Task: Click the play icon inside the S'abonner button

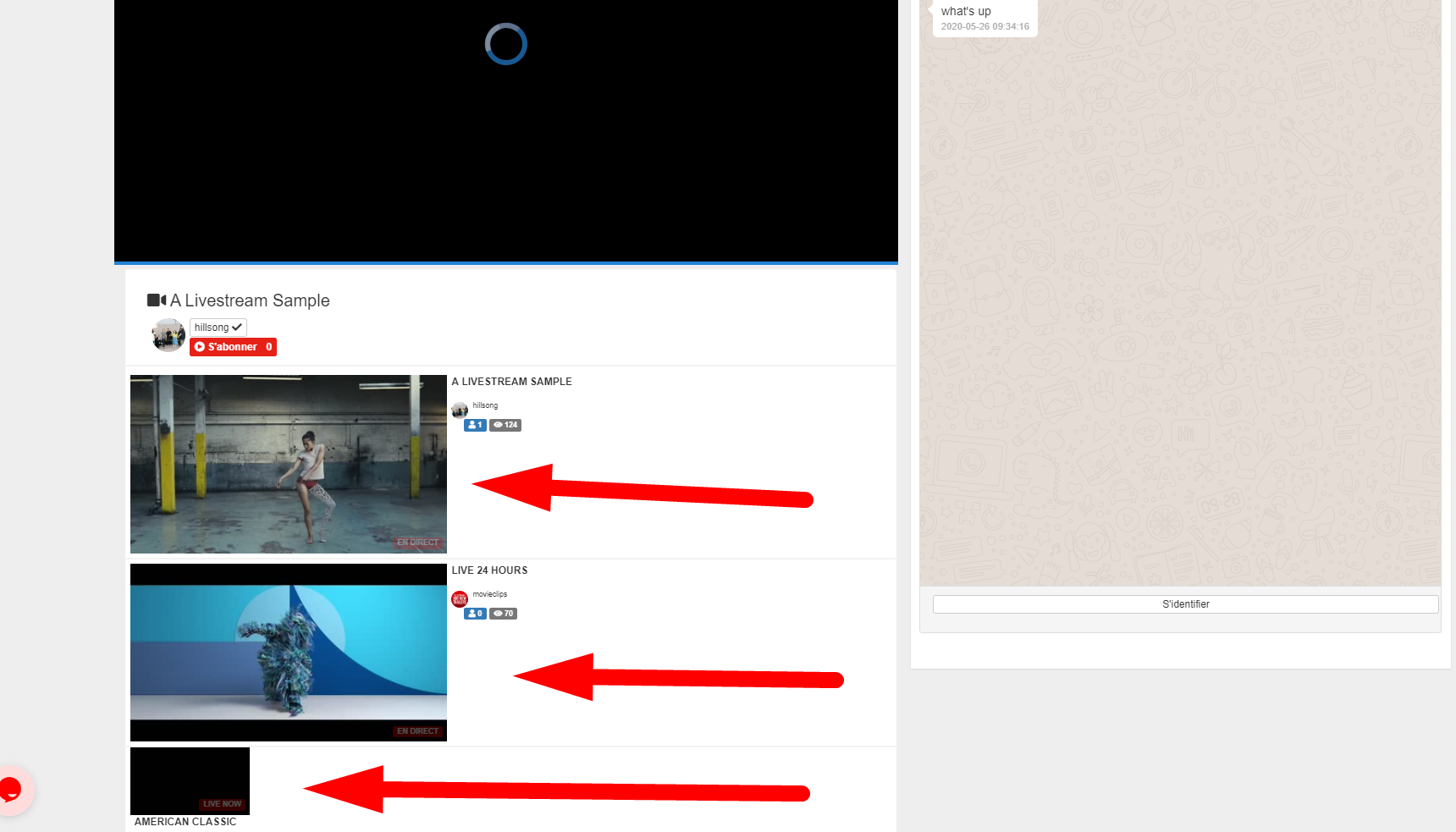Action: coord(201,347)
